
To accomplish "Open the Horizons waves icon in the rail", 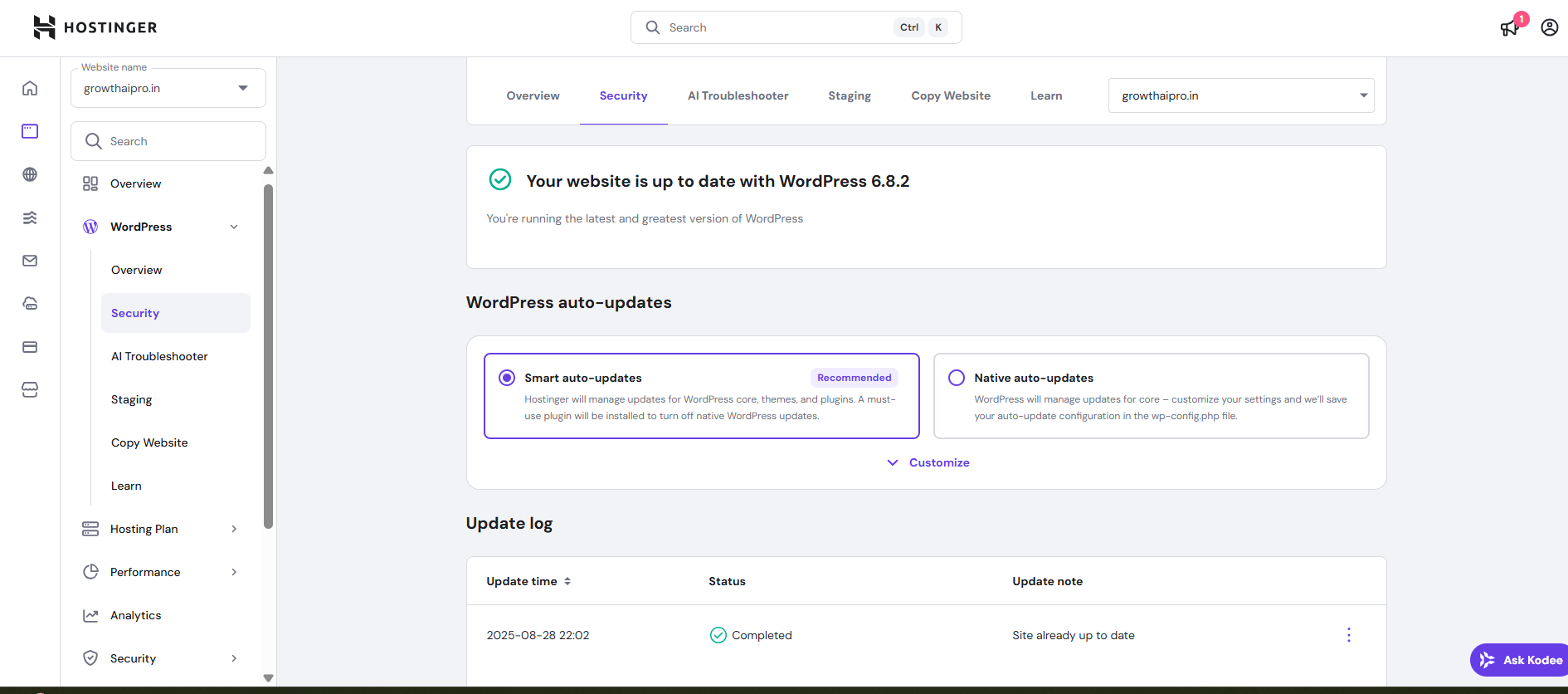I will tap(30, 217).
